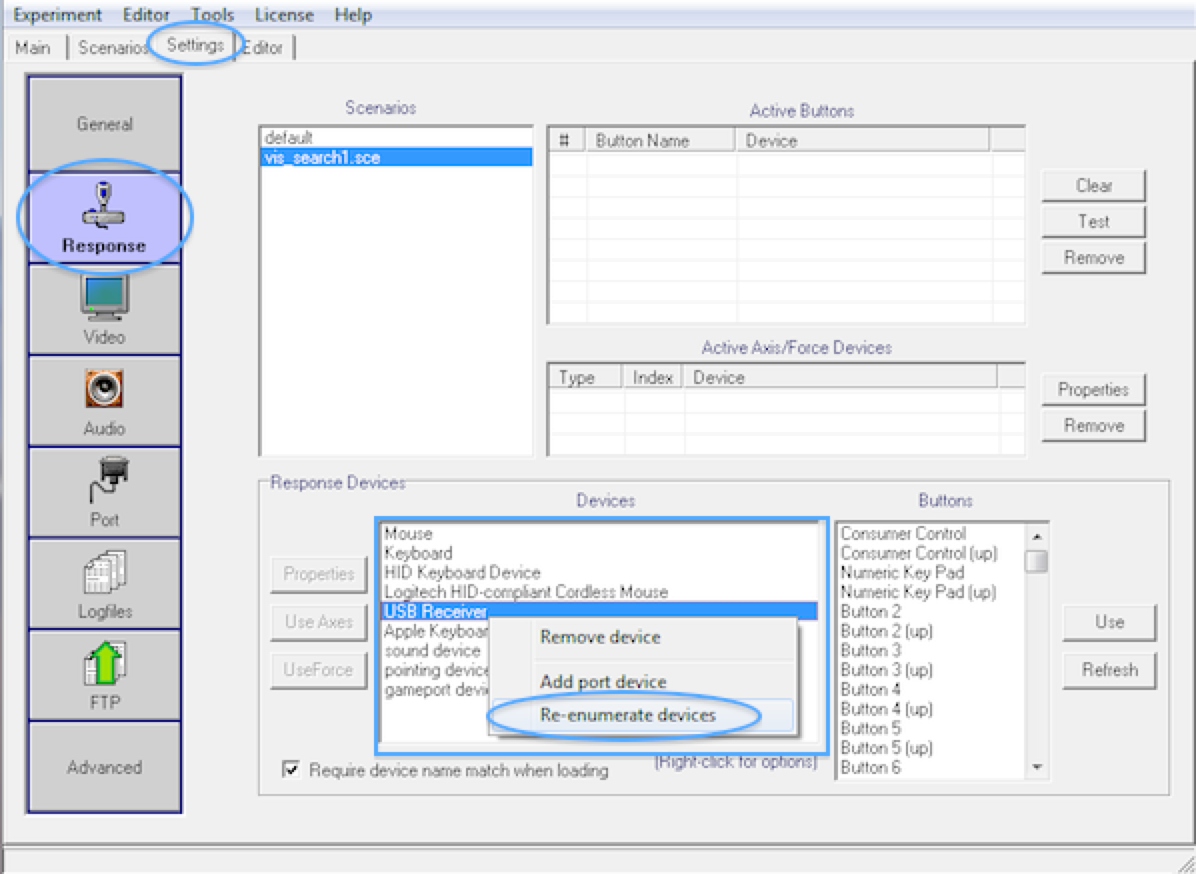The image size is (1196, 874).
Task: Select the General settings panel button
Action: pyautogui.click(x=104, y=124)
